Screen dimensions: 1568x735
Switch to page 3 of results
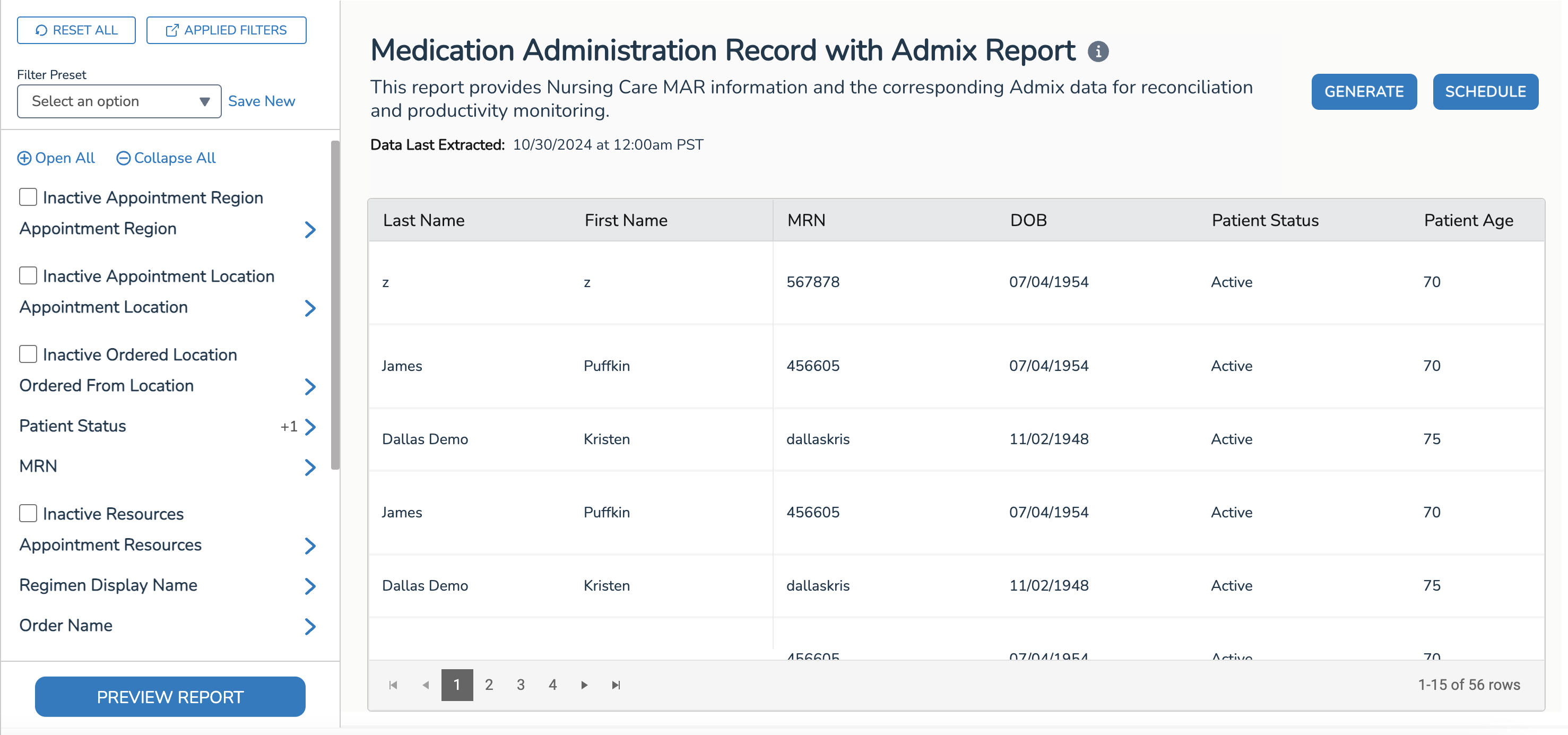521,685
